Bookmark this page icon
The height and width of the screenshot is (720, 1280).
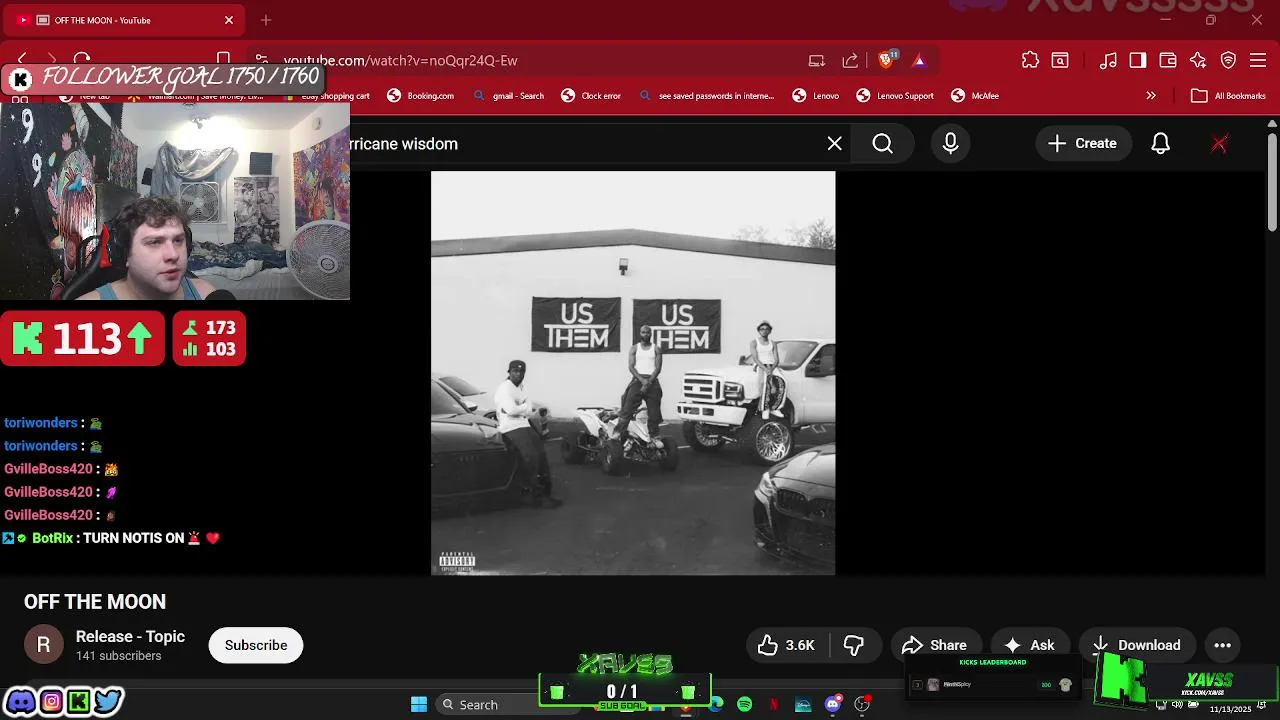click(x=224, y=59)
